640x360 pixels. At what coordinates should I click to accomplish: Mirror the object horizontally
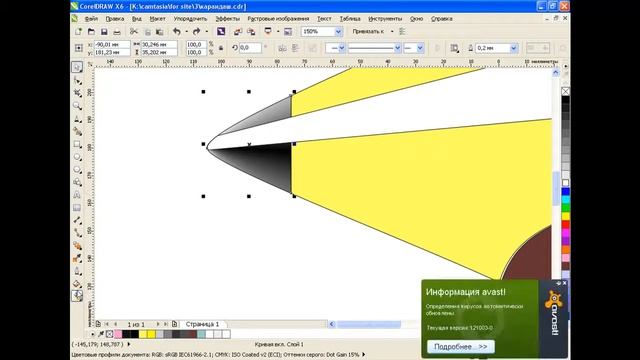pyautogui.click(x=282, y=48)
